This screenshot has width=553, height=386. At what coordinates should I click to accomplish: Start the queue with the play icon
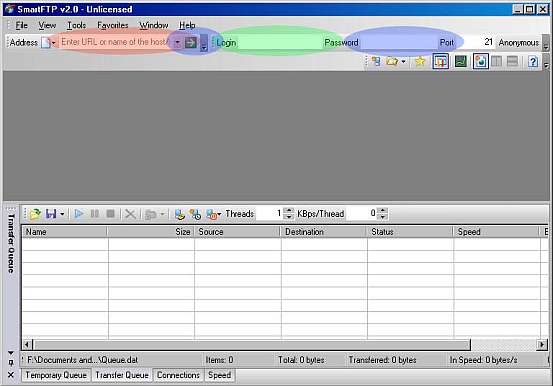[79, 213]
